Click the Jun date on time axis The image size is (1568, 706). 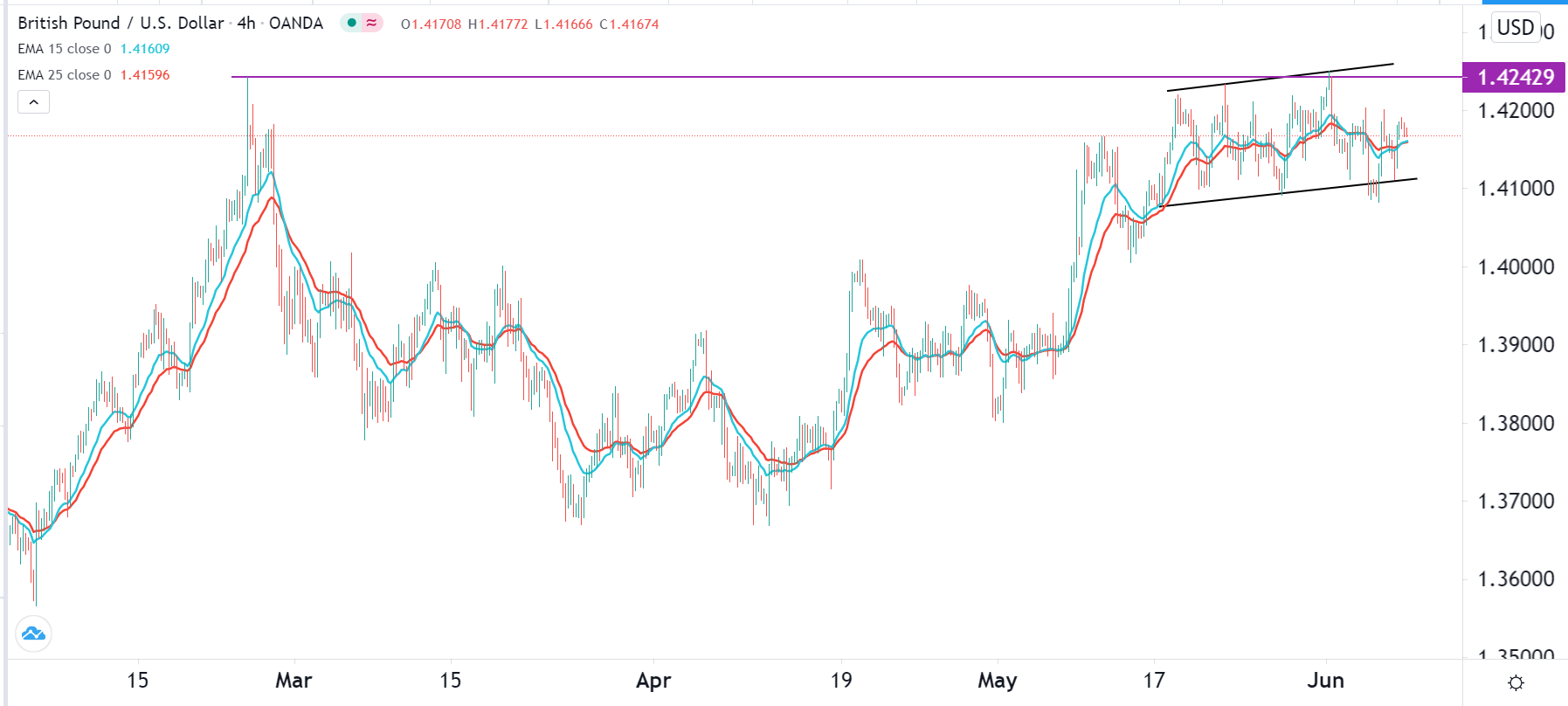coord(1325,681)
